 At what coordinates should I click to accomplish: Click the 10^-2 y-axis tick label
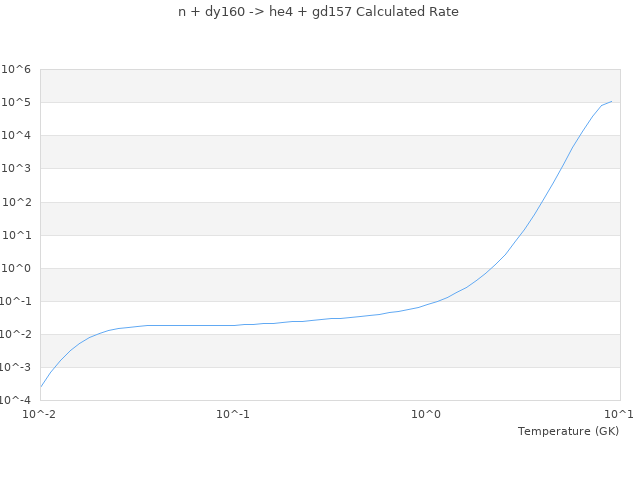point(16,334)
